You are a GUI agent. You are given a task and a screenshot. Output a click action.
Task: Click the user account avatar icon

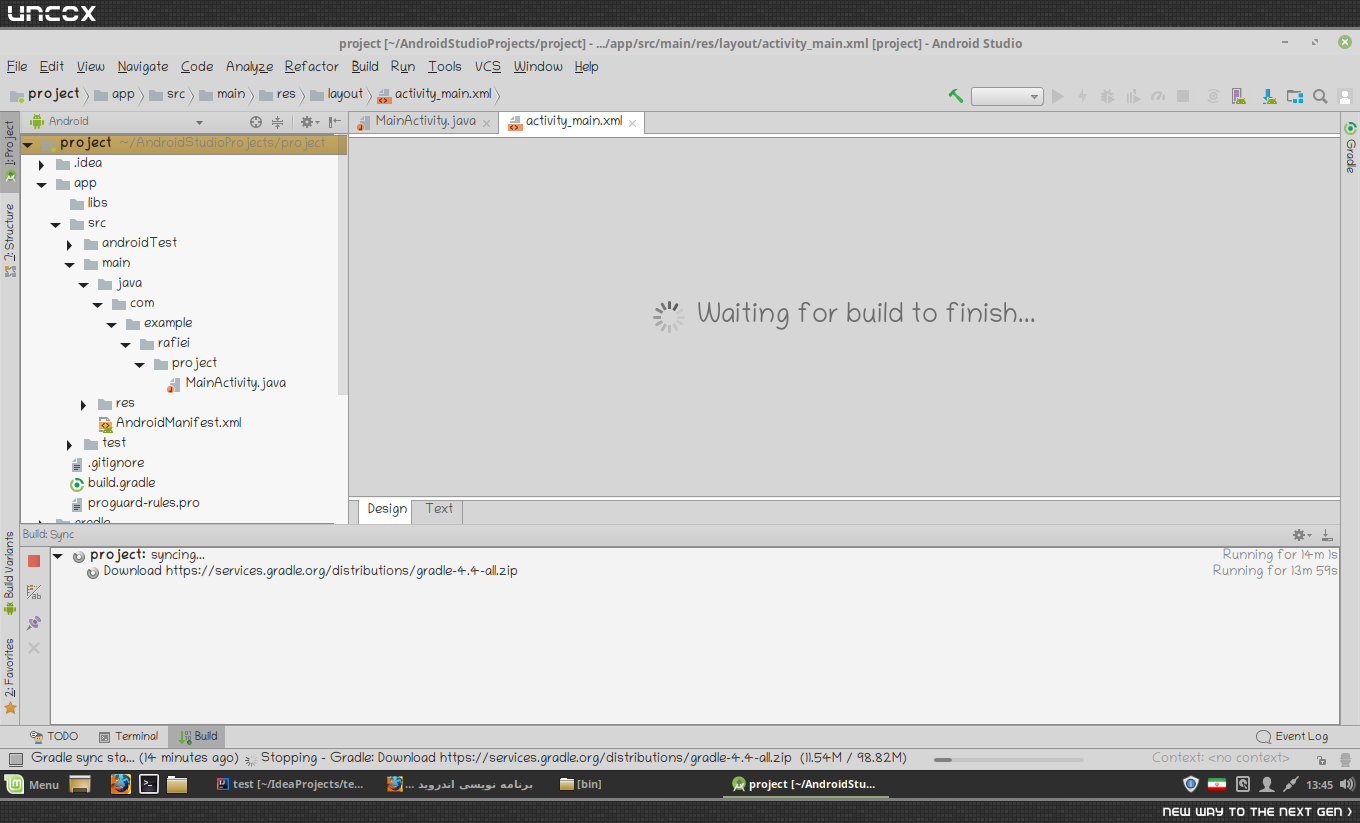(1345, 96)
